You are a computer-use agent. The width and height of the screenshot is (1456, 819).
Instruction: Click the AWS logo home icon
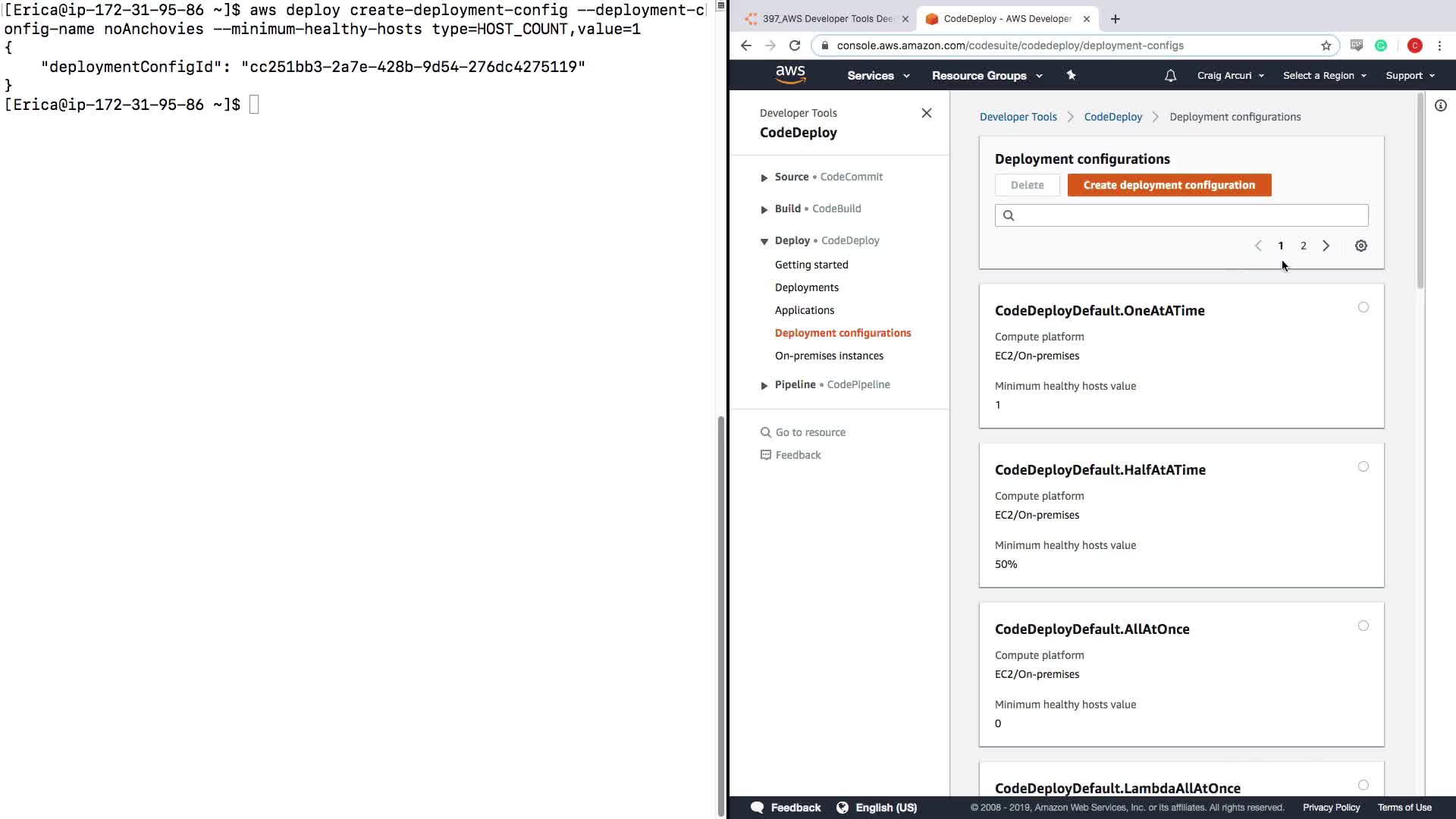790,74
